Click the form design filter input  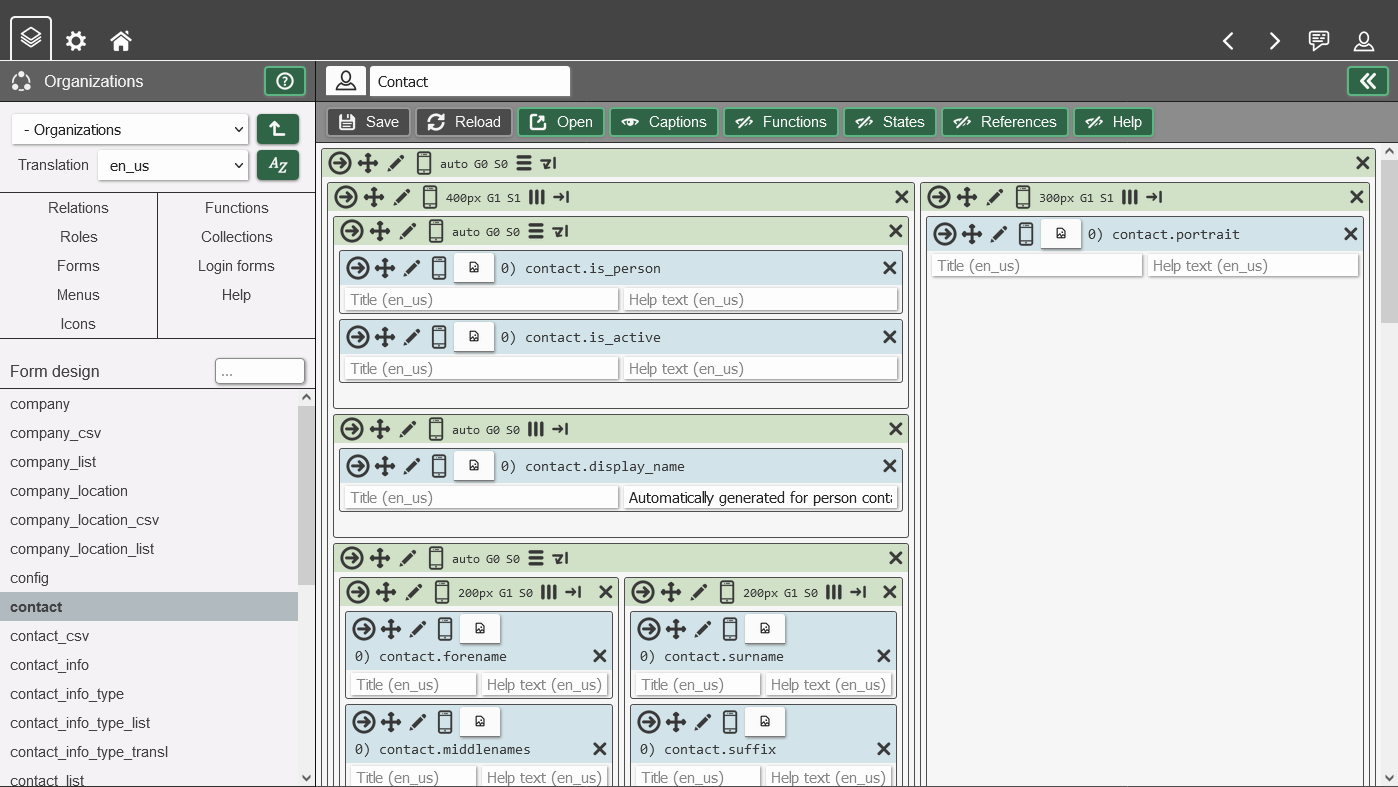tap(260, 371)
